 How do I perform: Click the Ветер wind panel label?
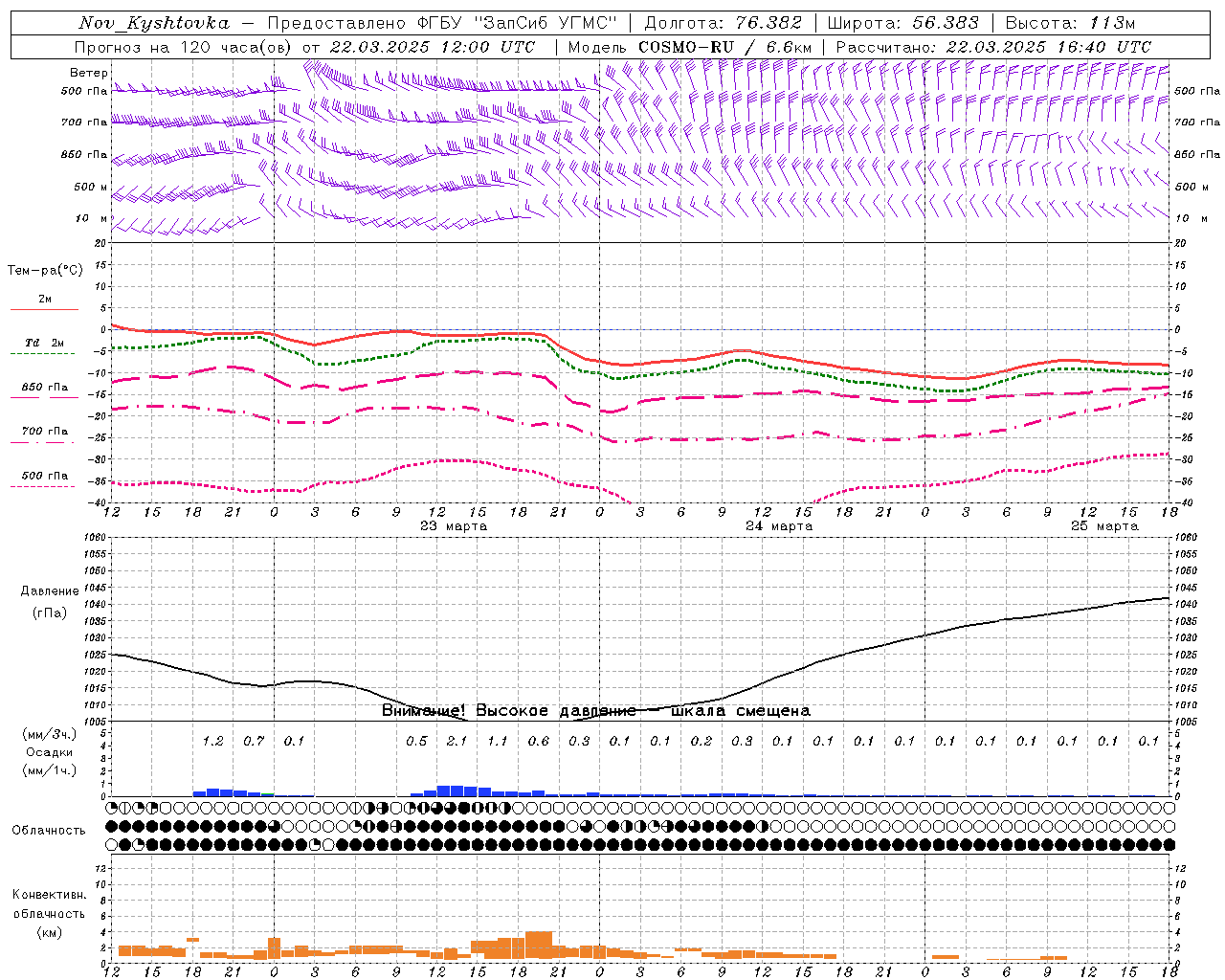pos(88,73)
